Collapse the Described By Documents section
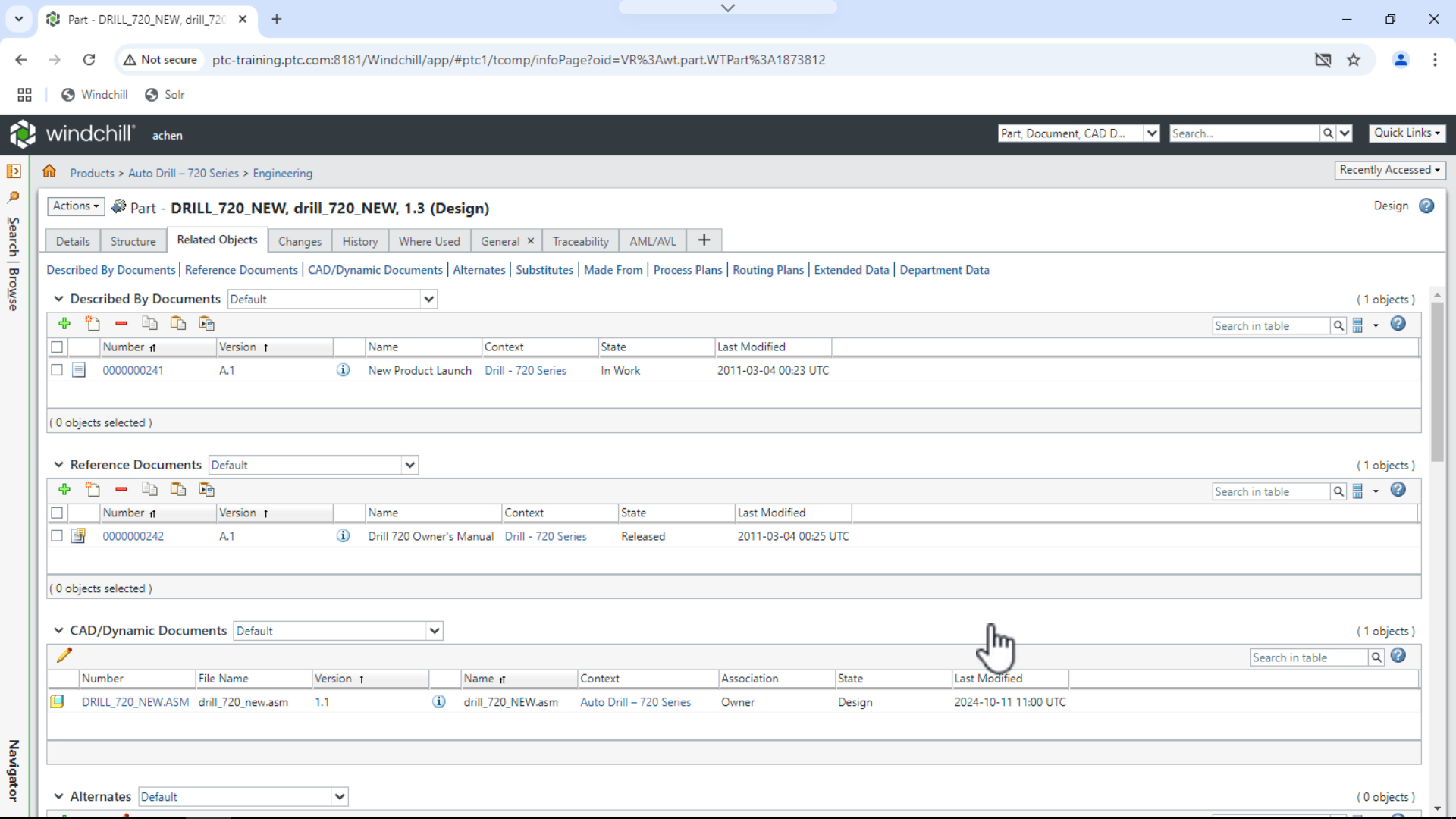Viewport: 1456px width, 819px height. point(58,298)
